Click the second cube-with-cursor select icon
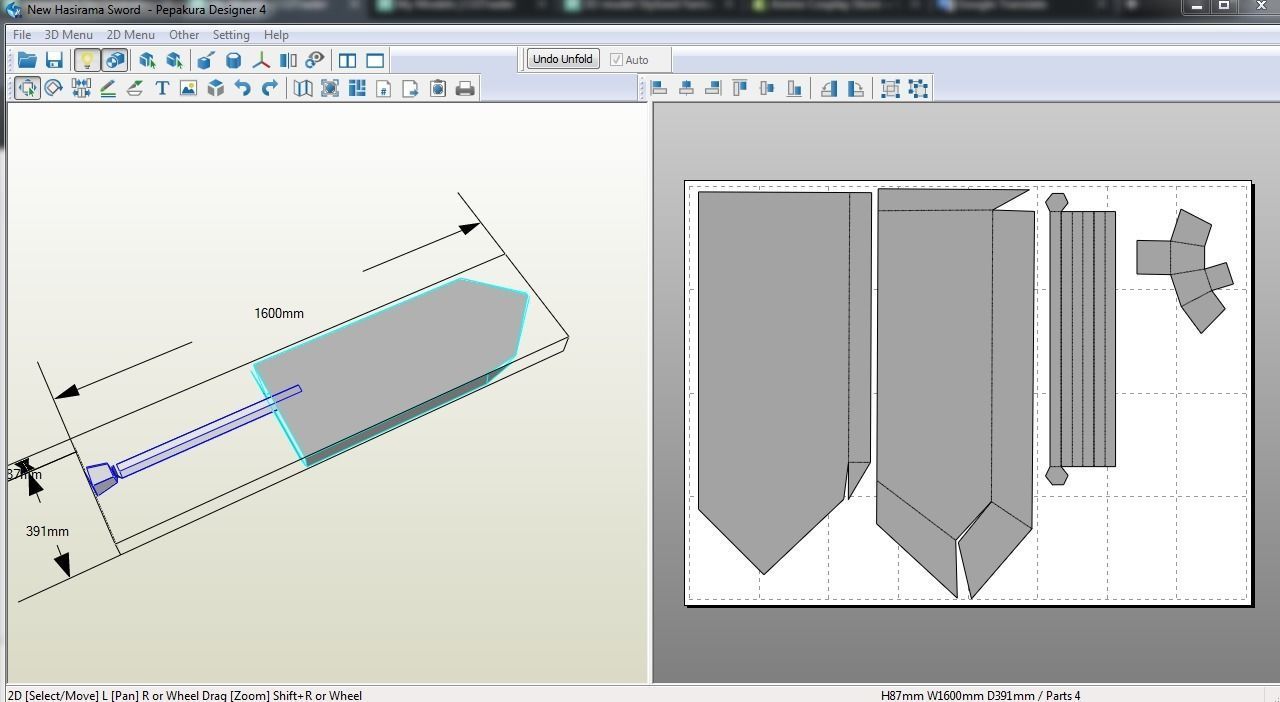 (174, 60)
